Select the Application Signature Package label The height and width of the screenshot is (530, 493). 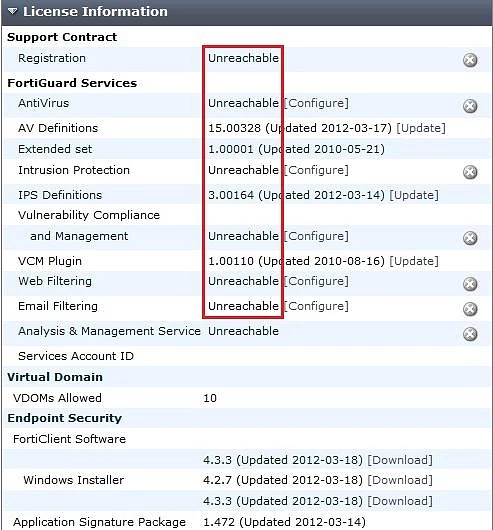(99, 522)
